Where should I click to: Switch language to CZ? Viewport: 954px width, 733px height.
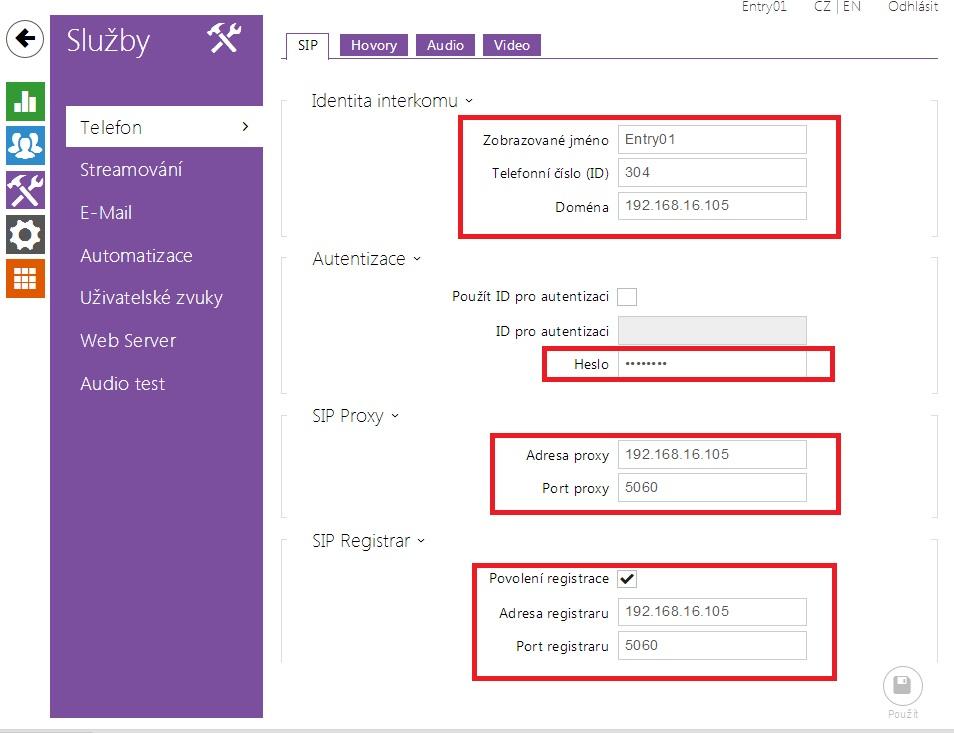click(x=822, y=7)
